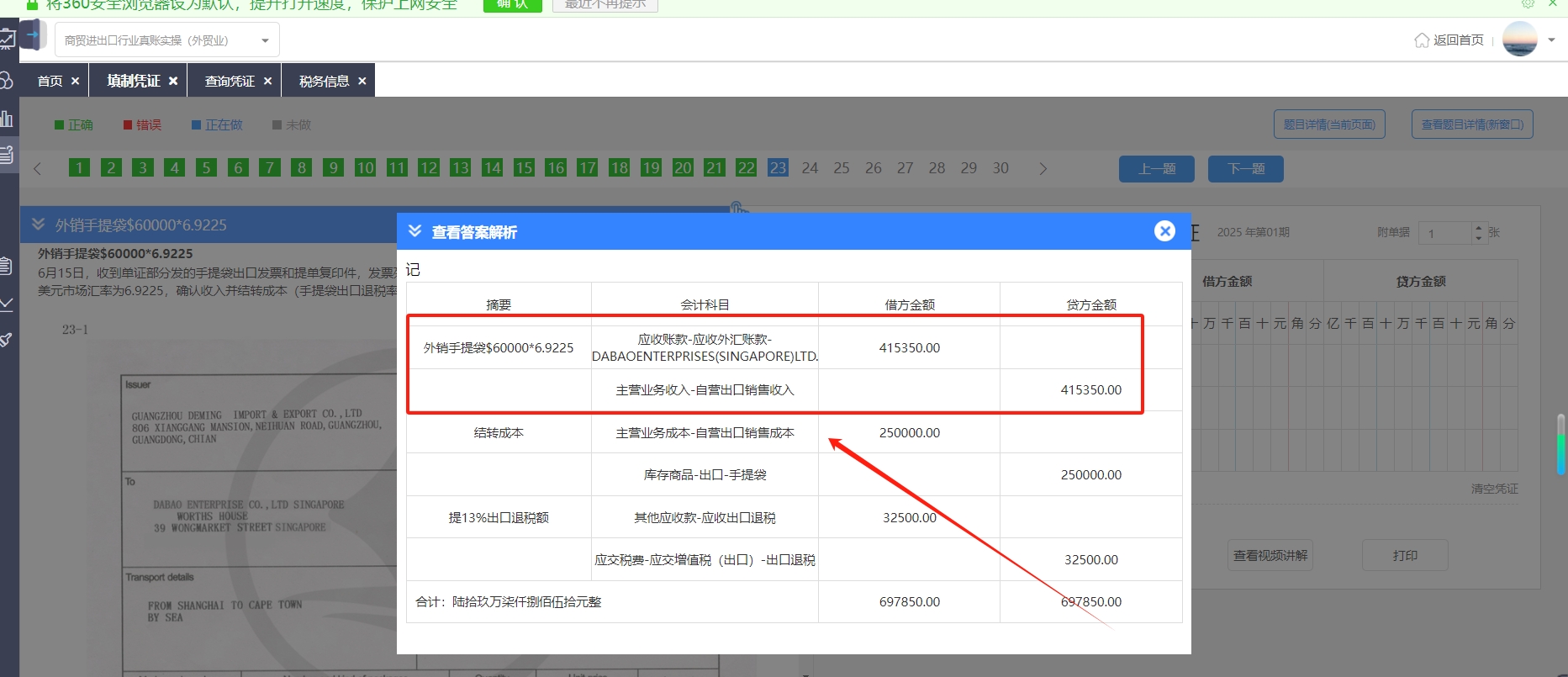Return to homepage via 返回首页
1568x677 pixels.
coord(1449,40)
